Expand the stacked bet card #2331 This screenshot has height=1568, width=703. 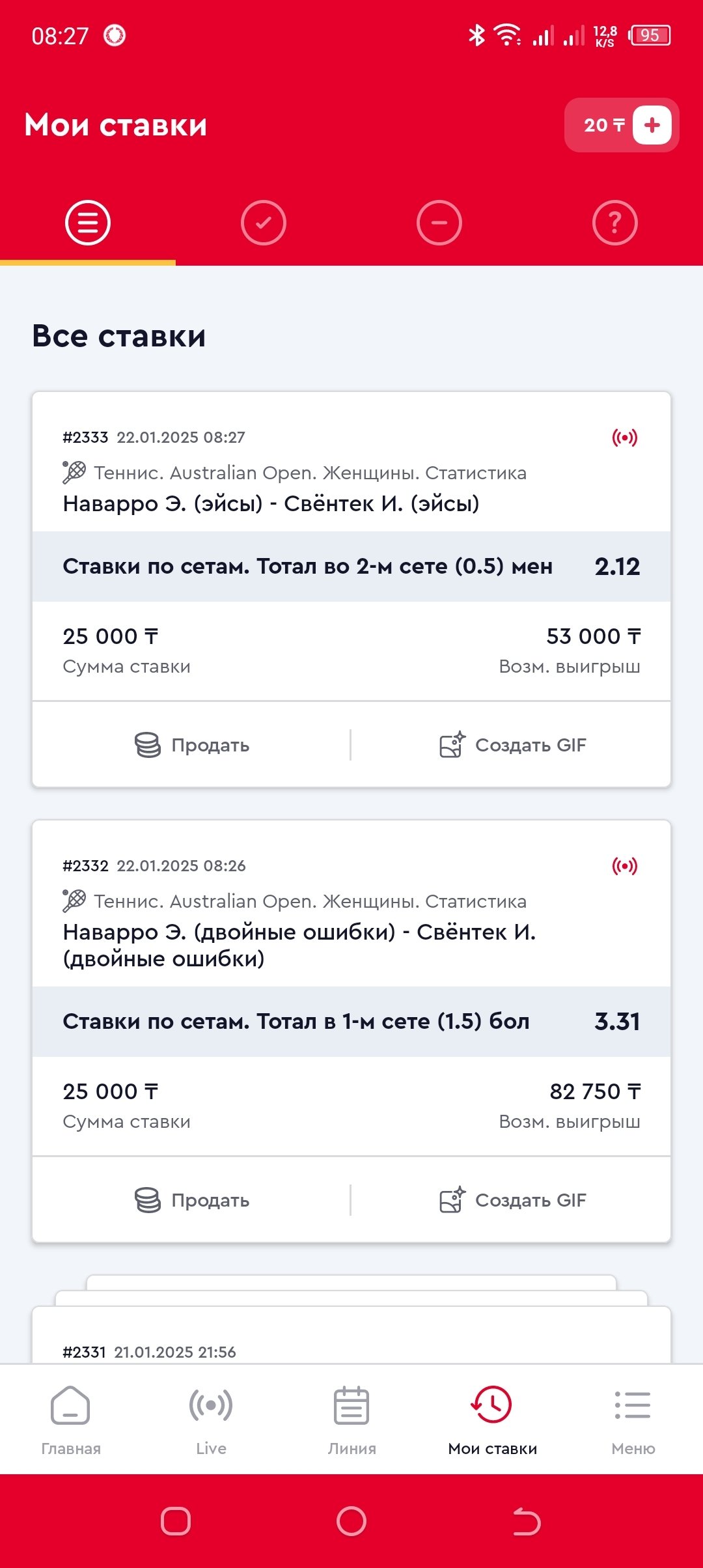351,1341
